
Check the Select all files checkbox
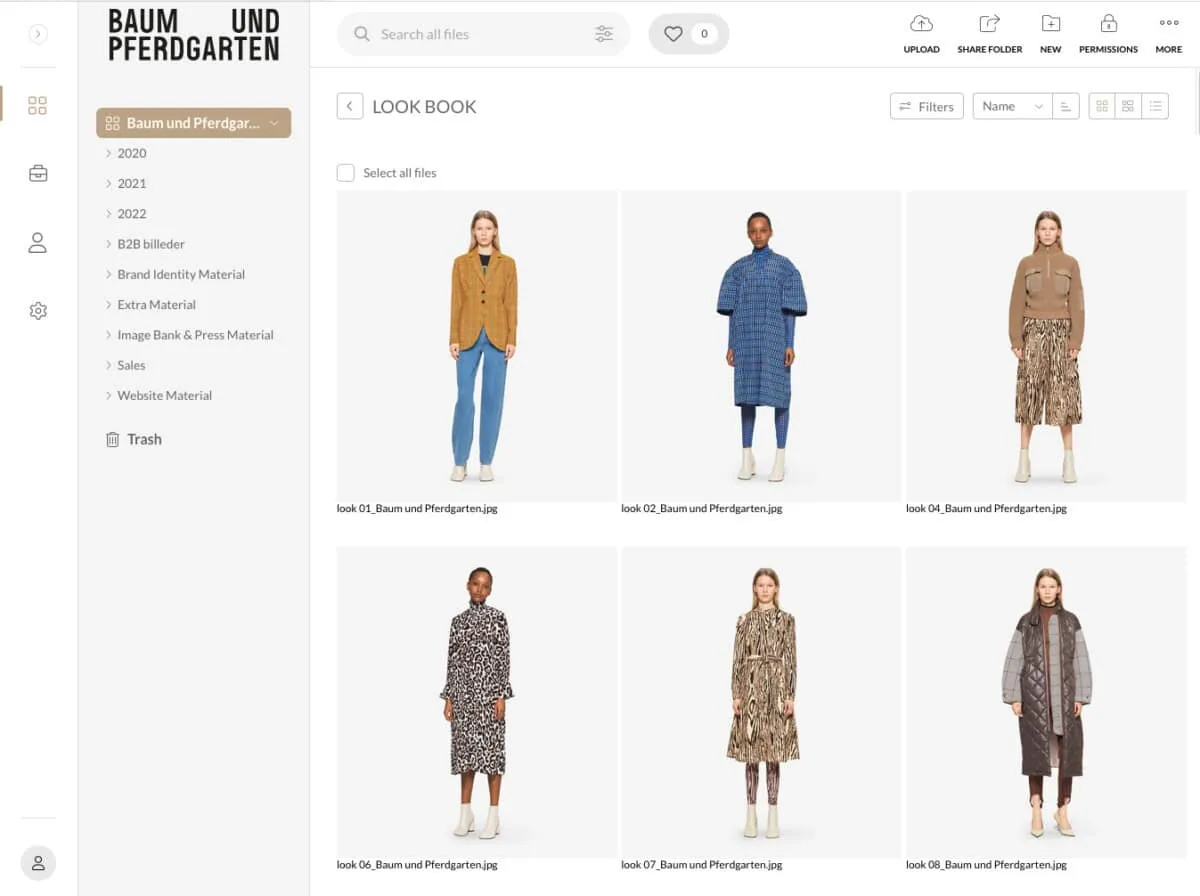(x=346, y=173)
